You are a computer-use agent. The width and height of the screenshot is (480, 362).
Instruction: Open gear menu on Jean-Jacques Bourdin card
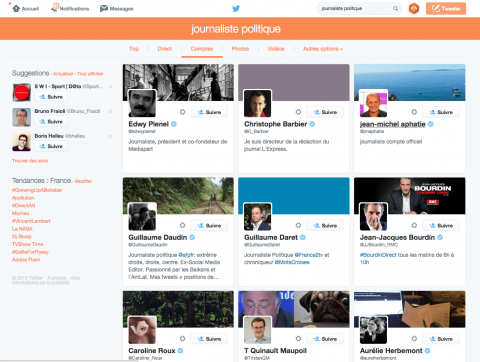click(414, 225)
